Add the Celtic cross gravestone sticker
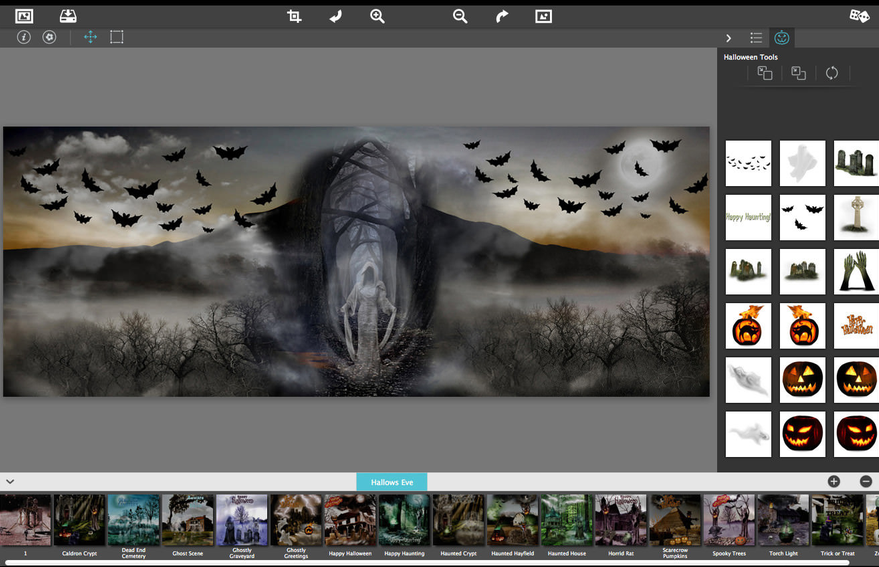The width and height of the screenshot is (879, 567). 856,218
